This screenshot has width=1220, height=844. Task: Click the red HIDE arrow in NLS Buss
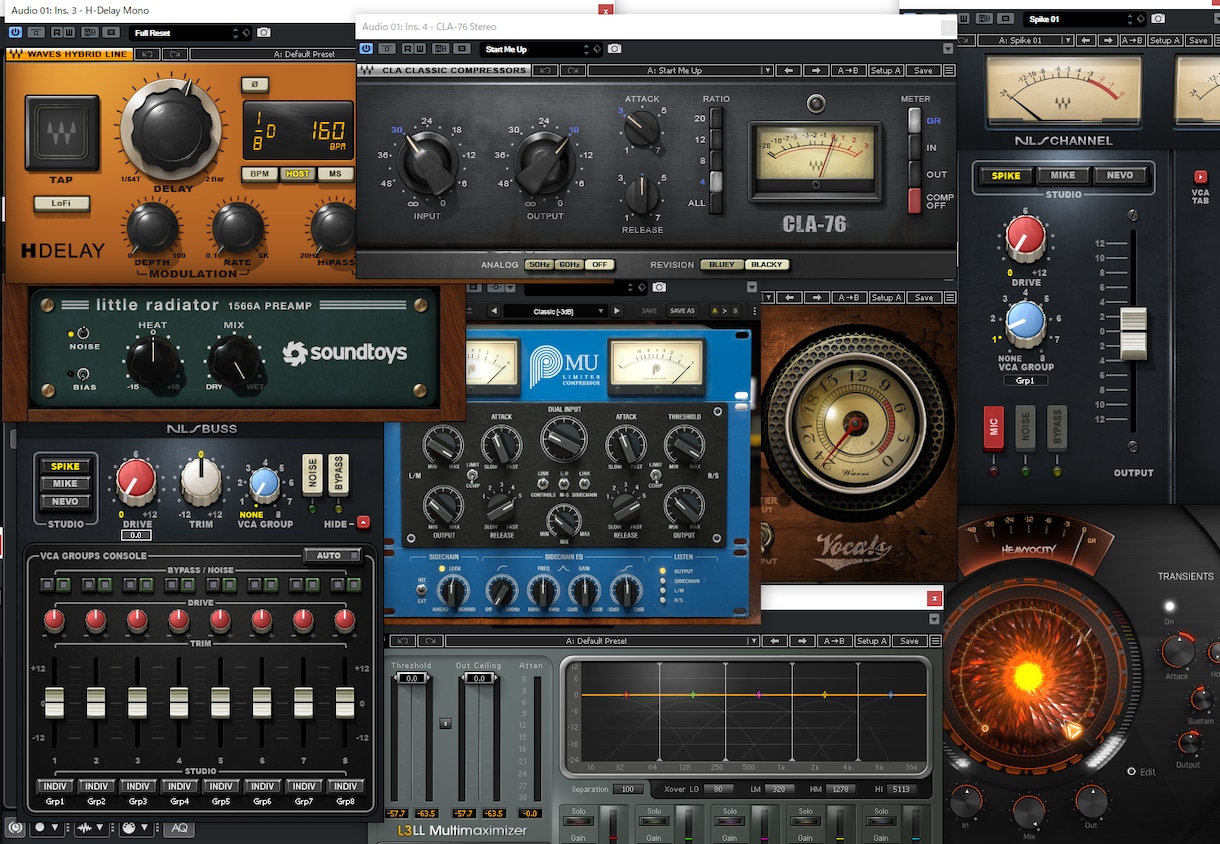pyautogui.click(x=363, y=522)
